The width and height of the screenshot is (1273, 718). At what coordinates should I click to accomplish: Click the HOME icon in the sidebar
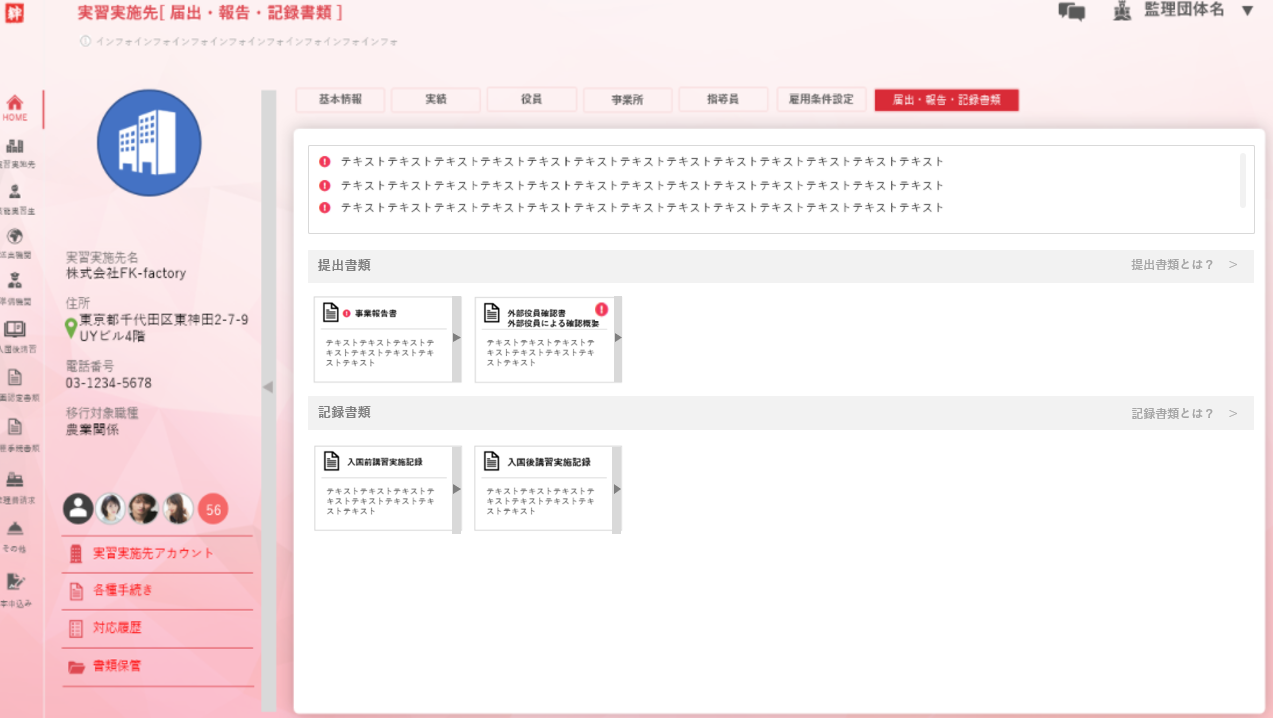click(15, 104)
